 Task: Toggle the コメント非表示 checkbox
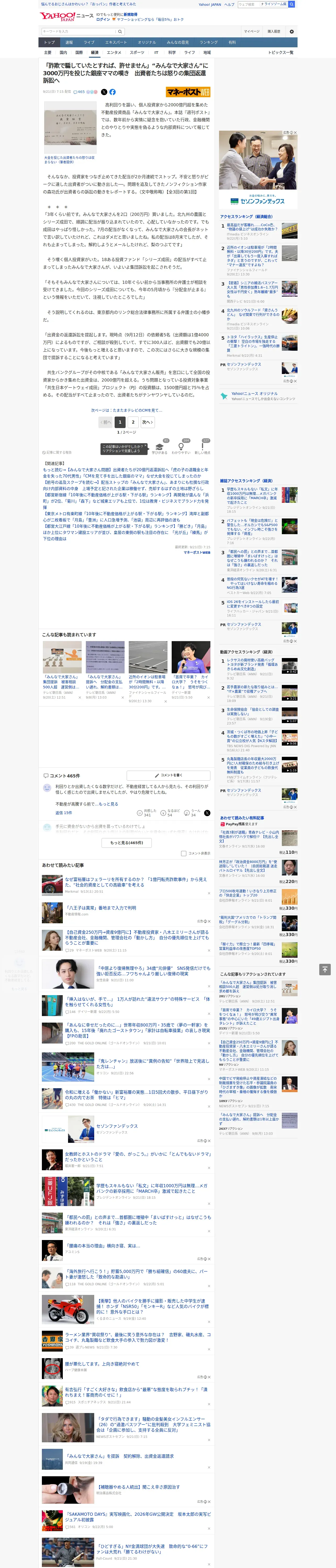[183, 854]
